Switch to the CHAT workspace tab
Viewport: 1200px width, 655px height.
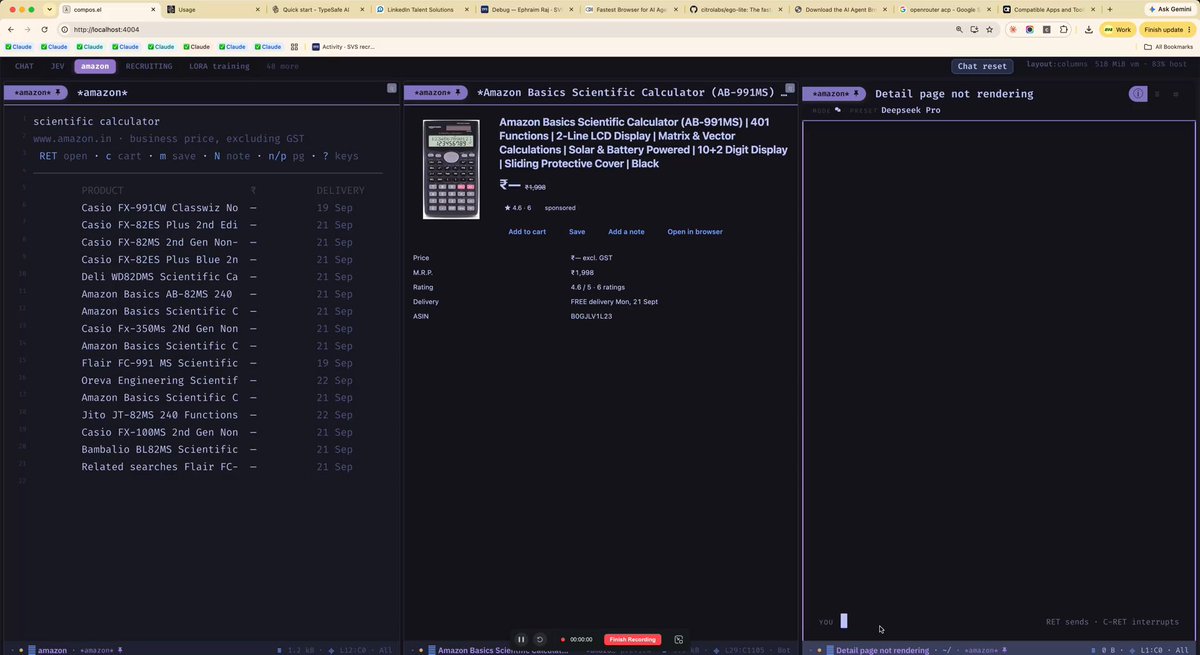click(24, 66)
